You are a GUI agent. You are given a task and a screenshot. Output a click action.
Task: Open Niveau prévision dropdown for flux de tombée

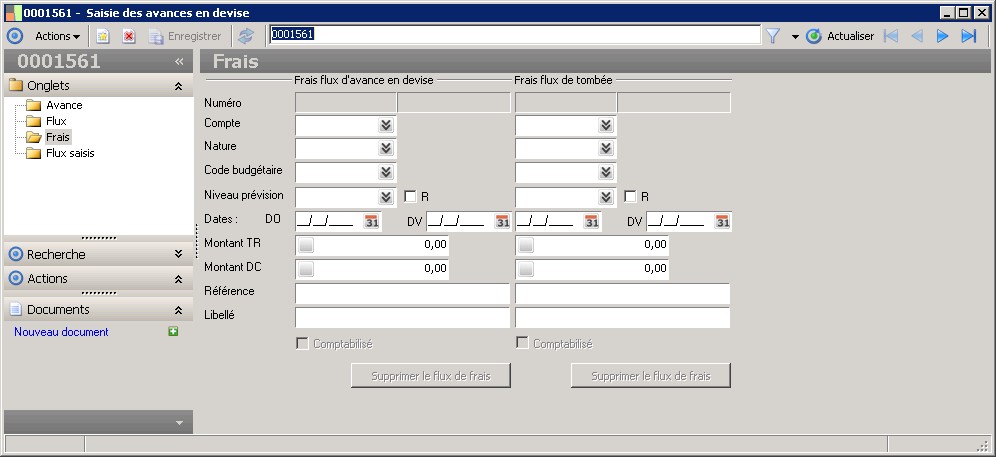click(605, 196)
